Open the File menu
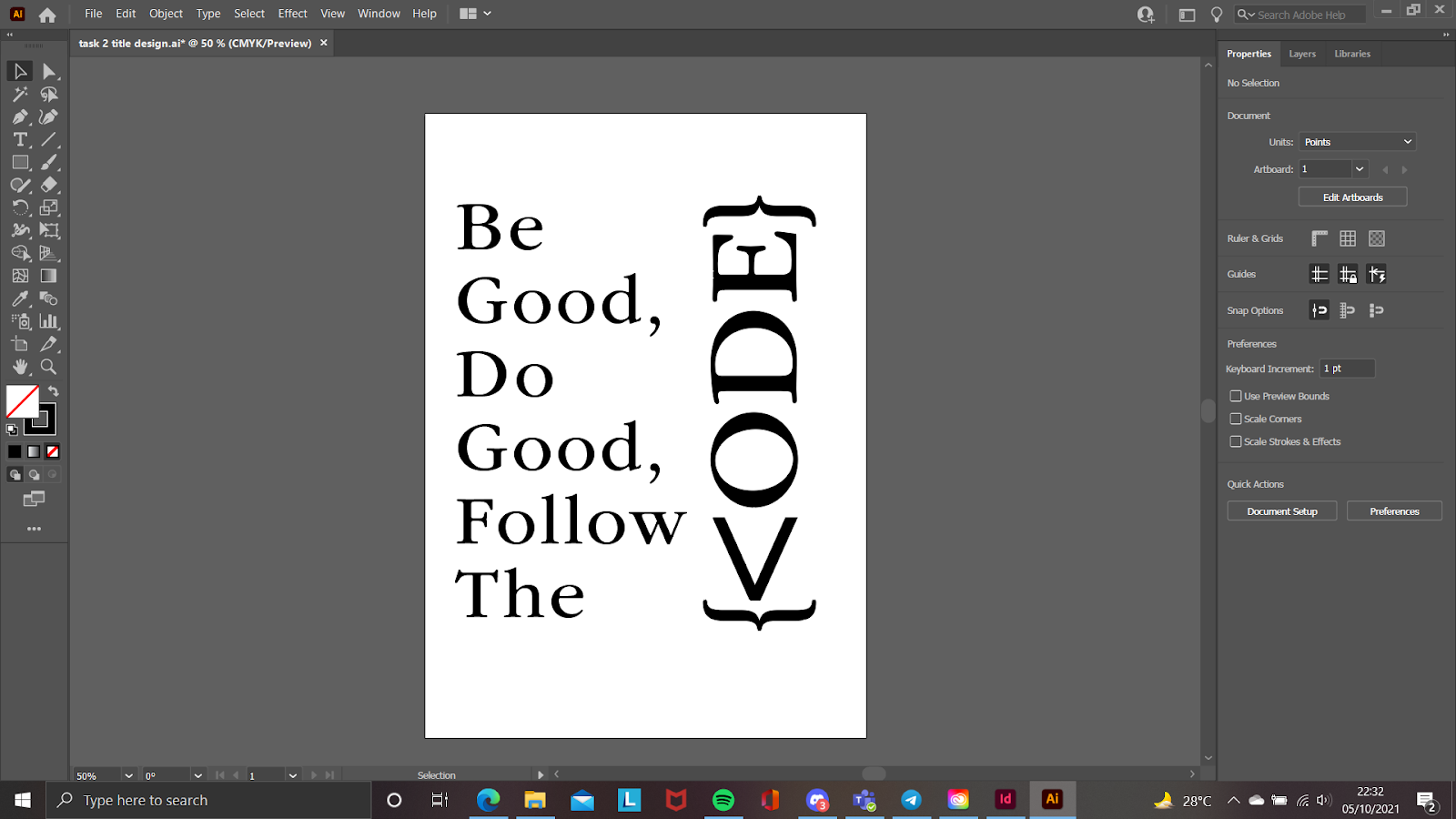 click(94, 14)
